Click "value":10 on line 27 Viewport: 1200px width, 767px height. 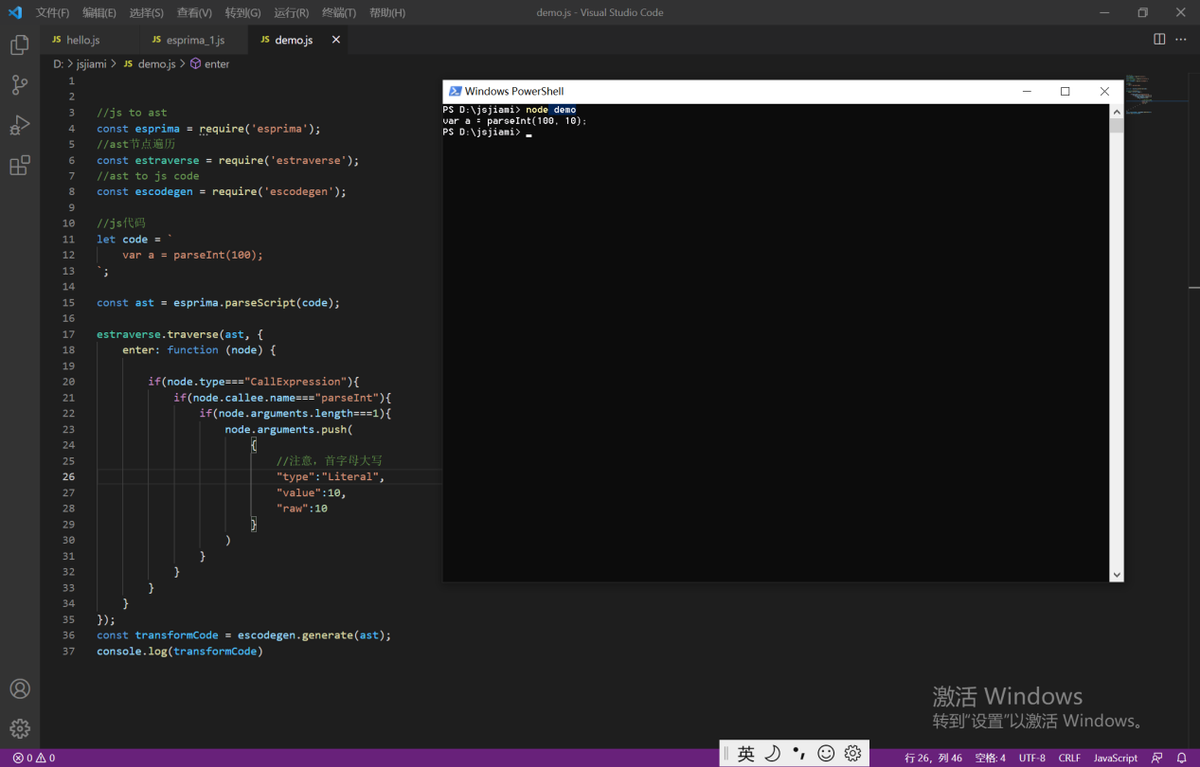point(311,493)
